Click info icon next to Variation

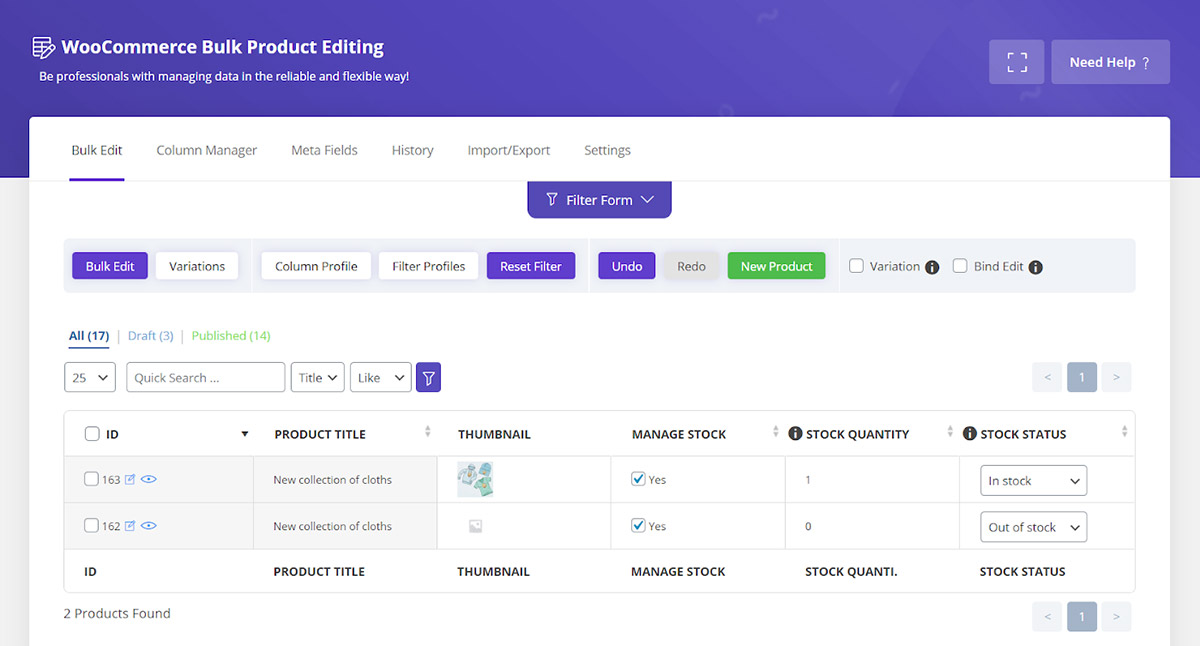point(932,267)
